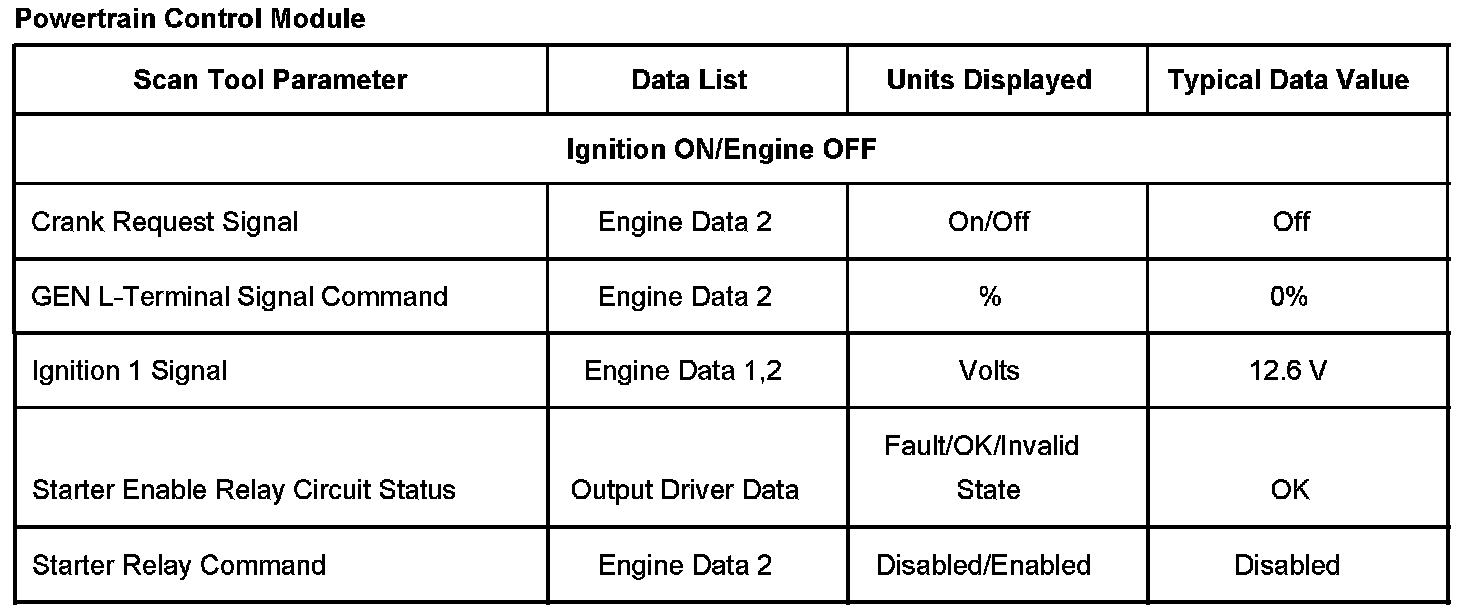Click the Data List column header
1472x612 pixels.
click(x=689, y=80)
